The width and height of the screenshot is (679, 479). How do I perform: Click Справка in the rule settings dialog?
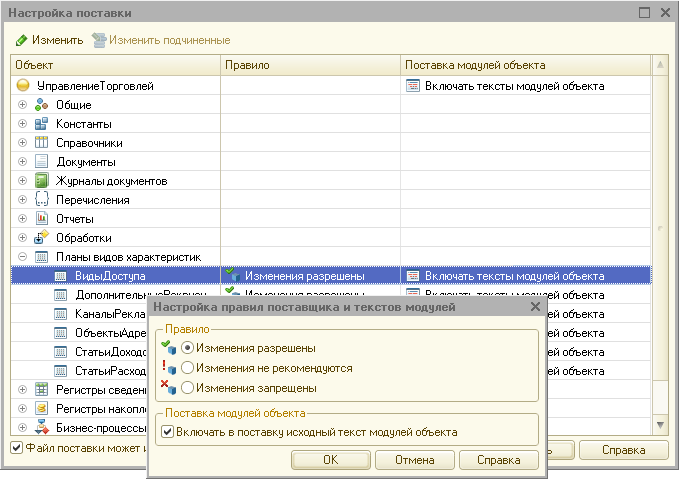coord(499,460)
